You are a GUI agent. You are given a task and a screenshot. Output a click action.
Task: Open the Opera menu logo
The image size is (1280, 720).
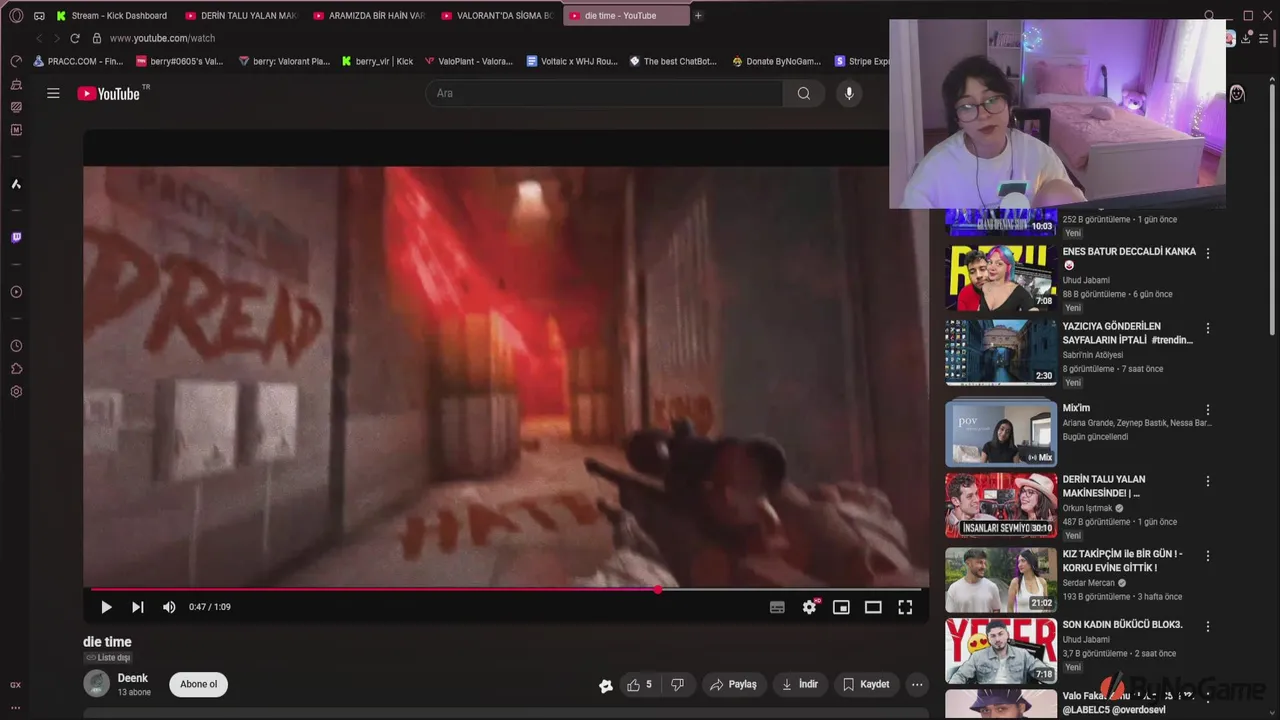[x=16, y=16]
